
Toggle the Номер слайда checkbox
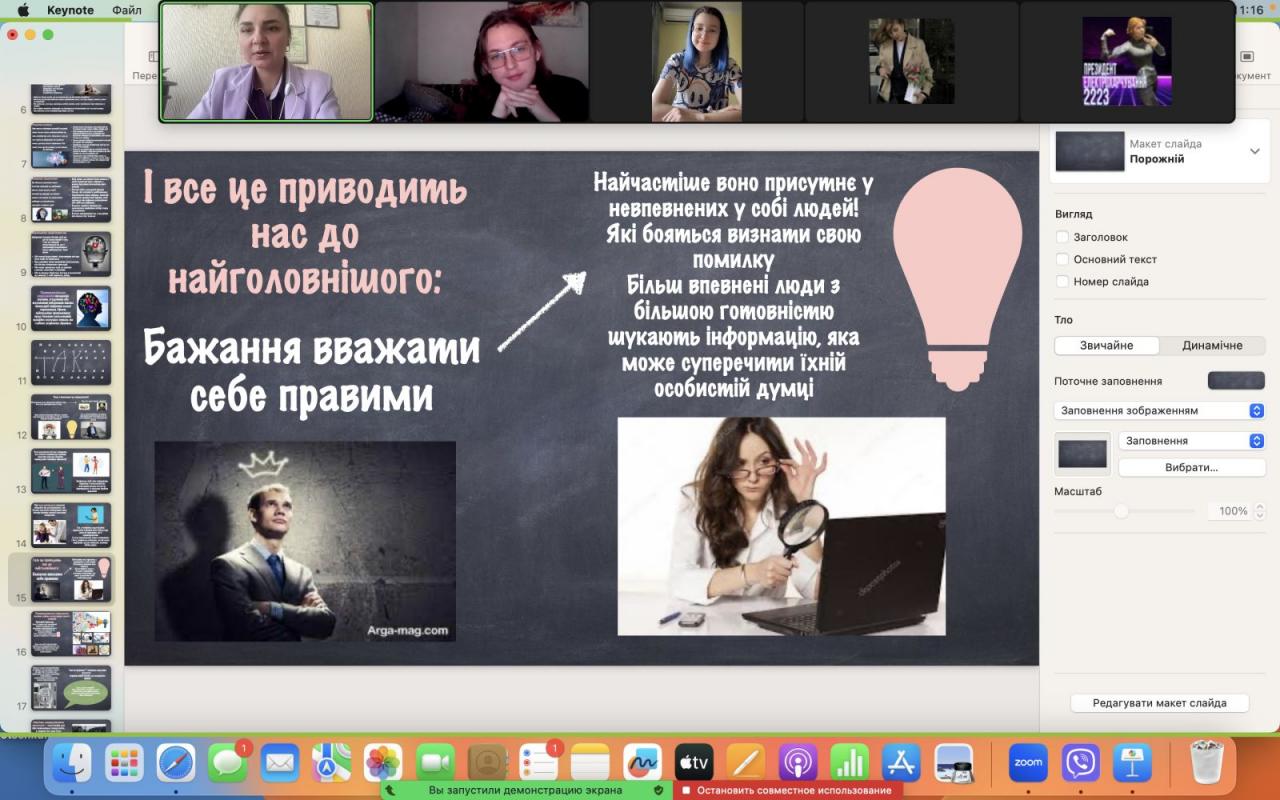[x=1062, y=281]
